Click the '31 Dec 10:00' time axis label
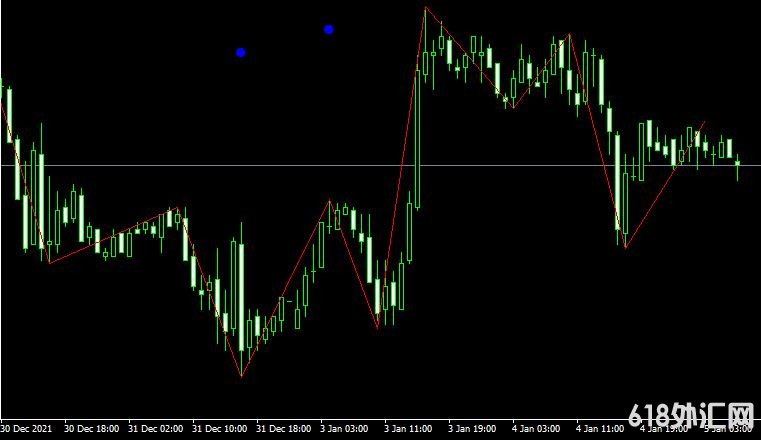 pyautogui.click(x=219, y=429)
